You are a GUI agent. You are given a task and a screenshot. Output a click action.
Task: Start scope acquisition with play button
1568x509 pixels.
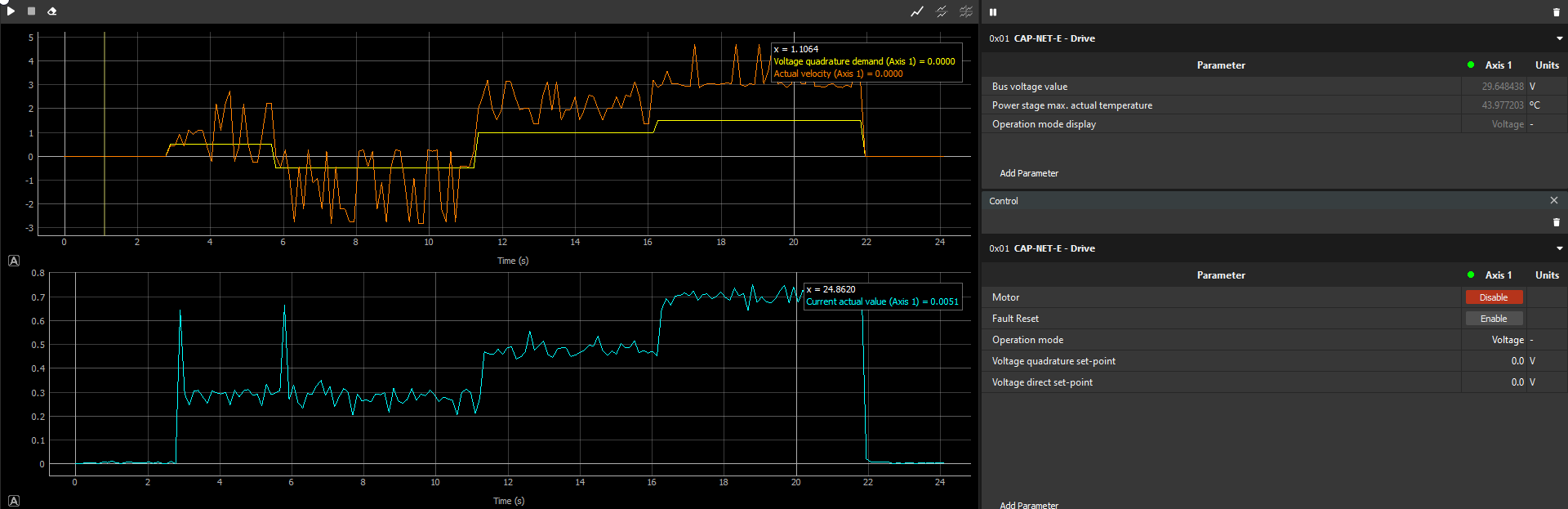11,11
